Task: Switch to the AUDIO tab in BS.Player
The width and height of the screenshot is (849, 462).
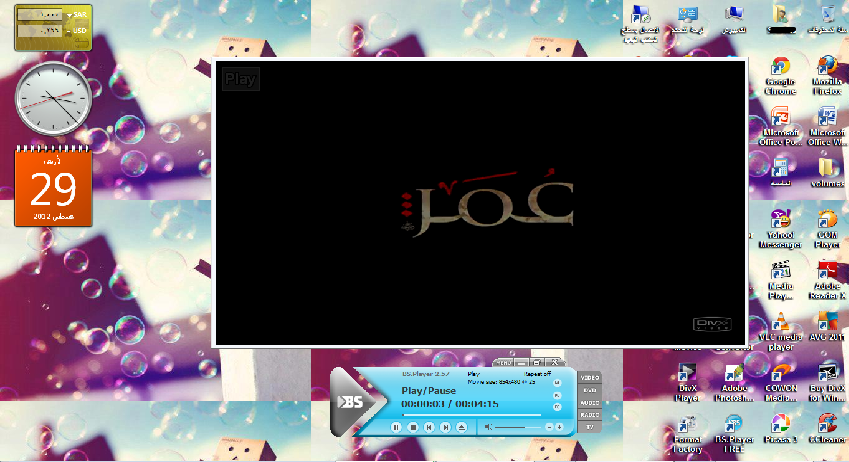Action: tap(590, 402)
